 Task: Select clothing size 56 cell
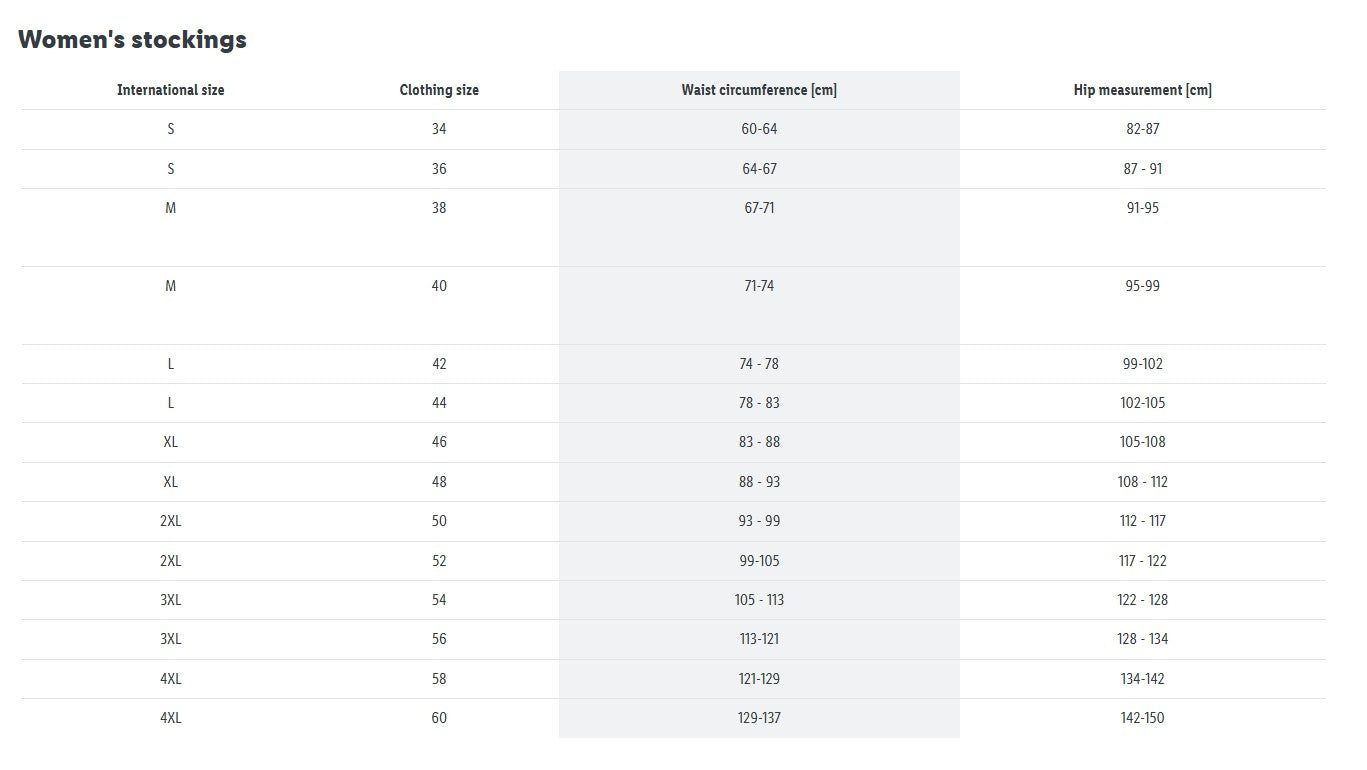(x=439, y=639)
